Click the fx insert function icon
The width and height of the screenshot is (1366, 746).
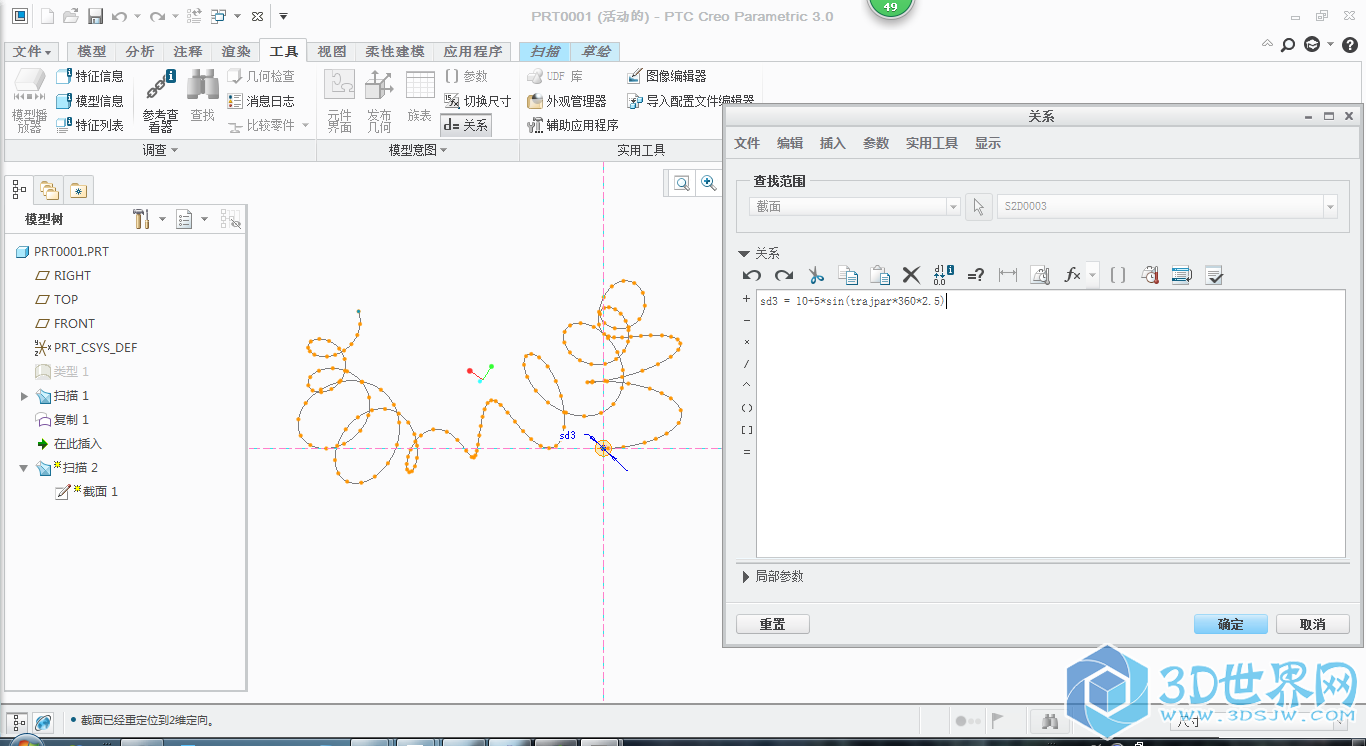[x=1072, y=275]
